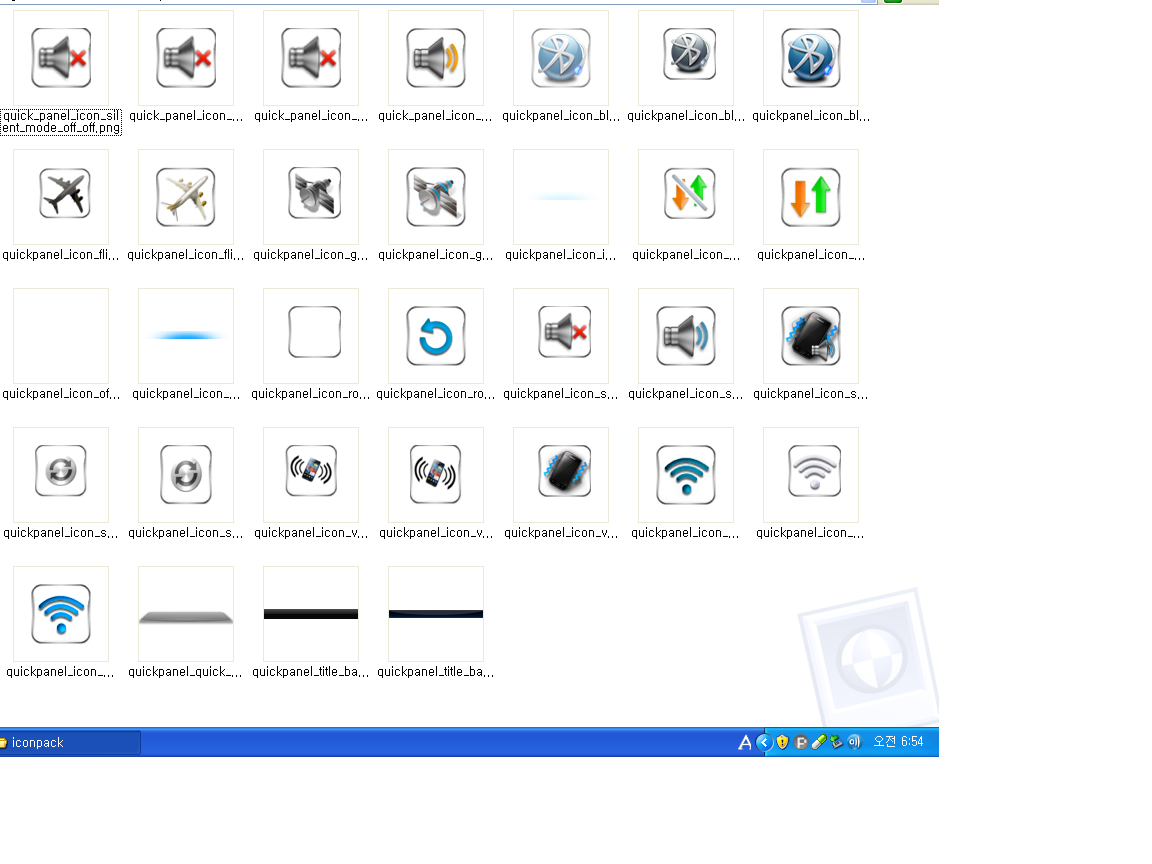Select the speaker icon with orange sound waves

pos(436,58)
